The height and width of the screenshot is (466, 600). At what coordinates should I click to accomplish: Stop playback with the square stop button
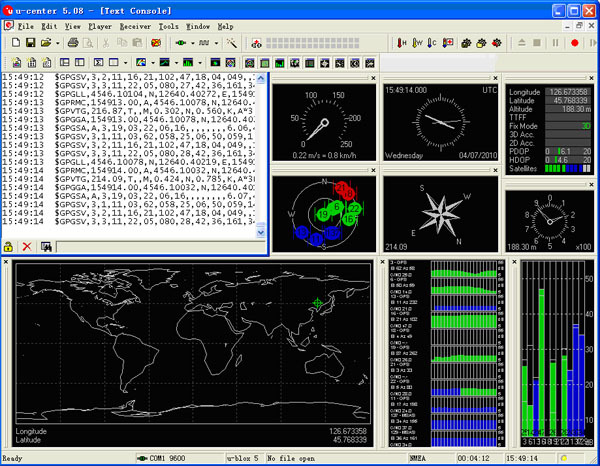coord(537,43)
